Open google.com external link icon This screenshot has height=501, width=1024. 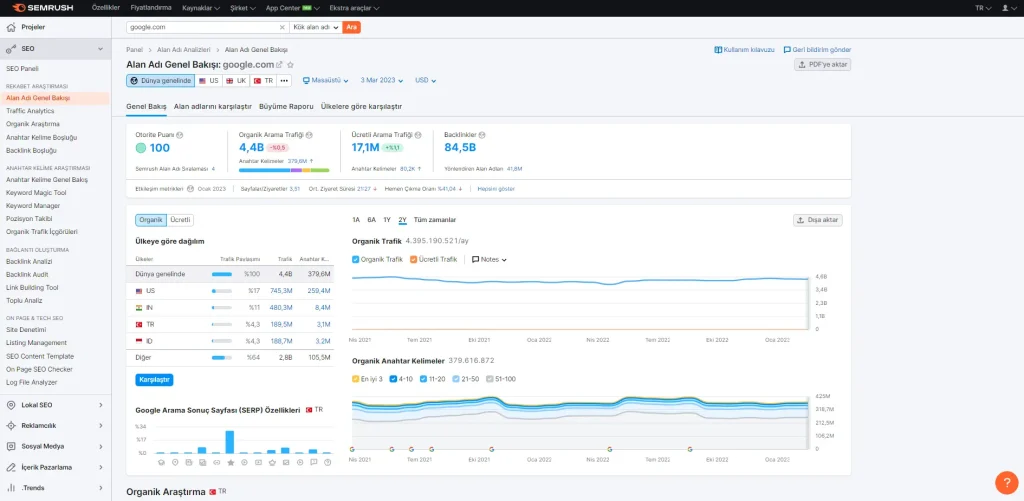[280, 65]
